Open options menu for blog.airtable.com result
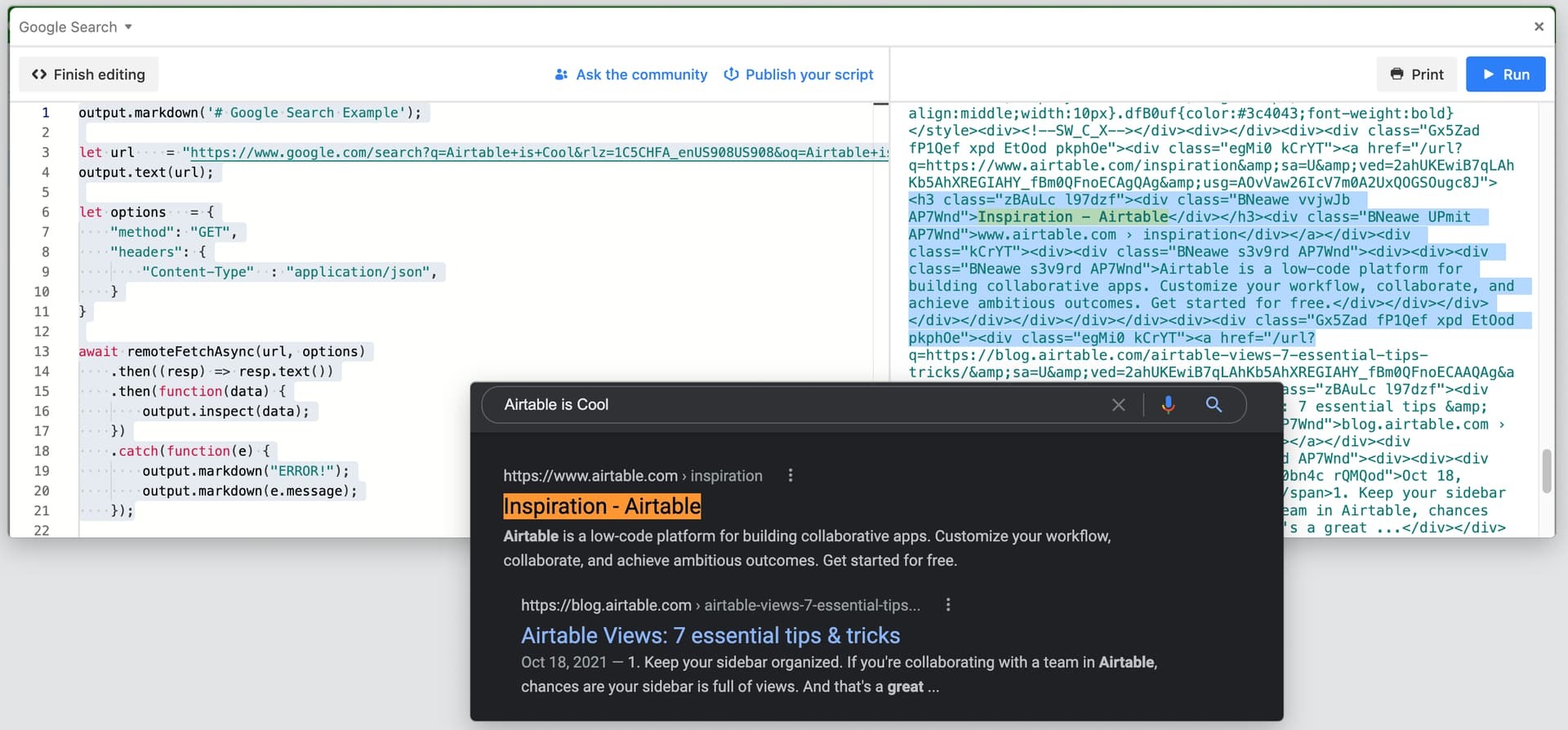The height and width of the screenshot is (730, 1568). 947,605
